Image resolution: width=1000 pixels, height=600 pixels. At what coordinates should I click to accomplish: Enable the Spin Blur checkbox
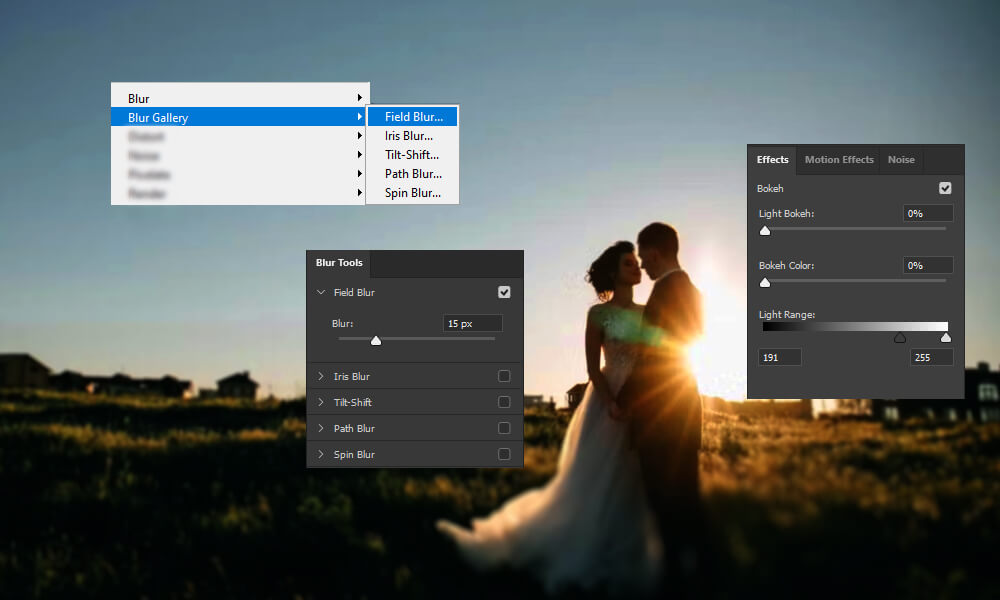pos(504,454)
